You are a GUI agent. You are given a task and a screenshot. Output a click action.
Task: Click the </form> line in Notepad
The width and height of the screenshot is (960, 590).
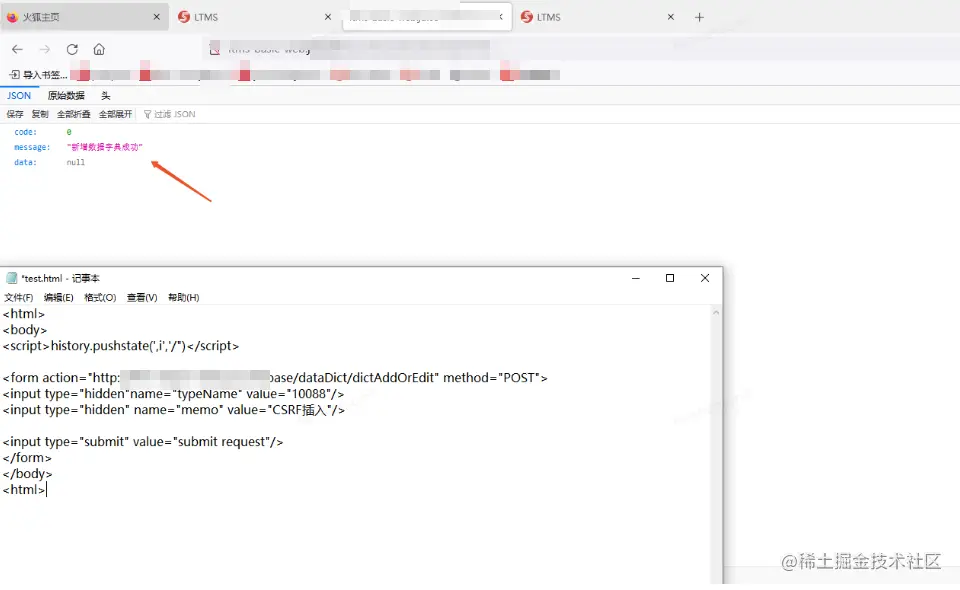coord(28,457)
